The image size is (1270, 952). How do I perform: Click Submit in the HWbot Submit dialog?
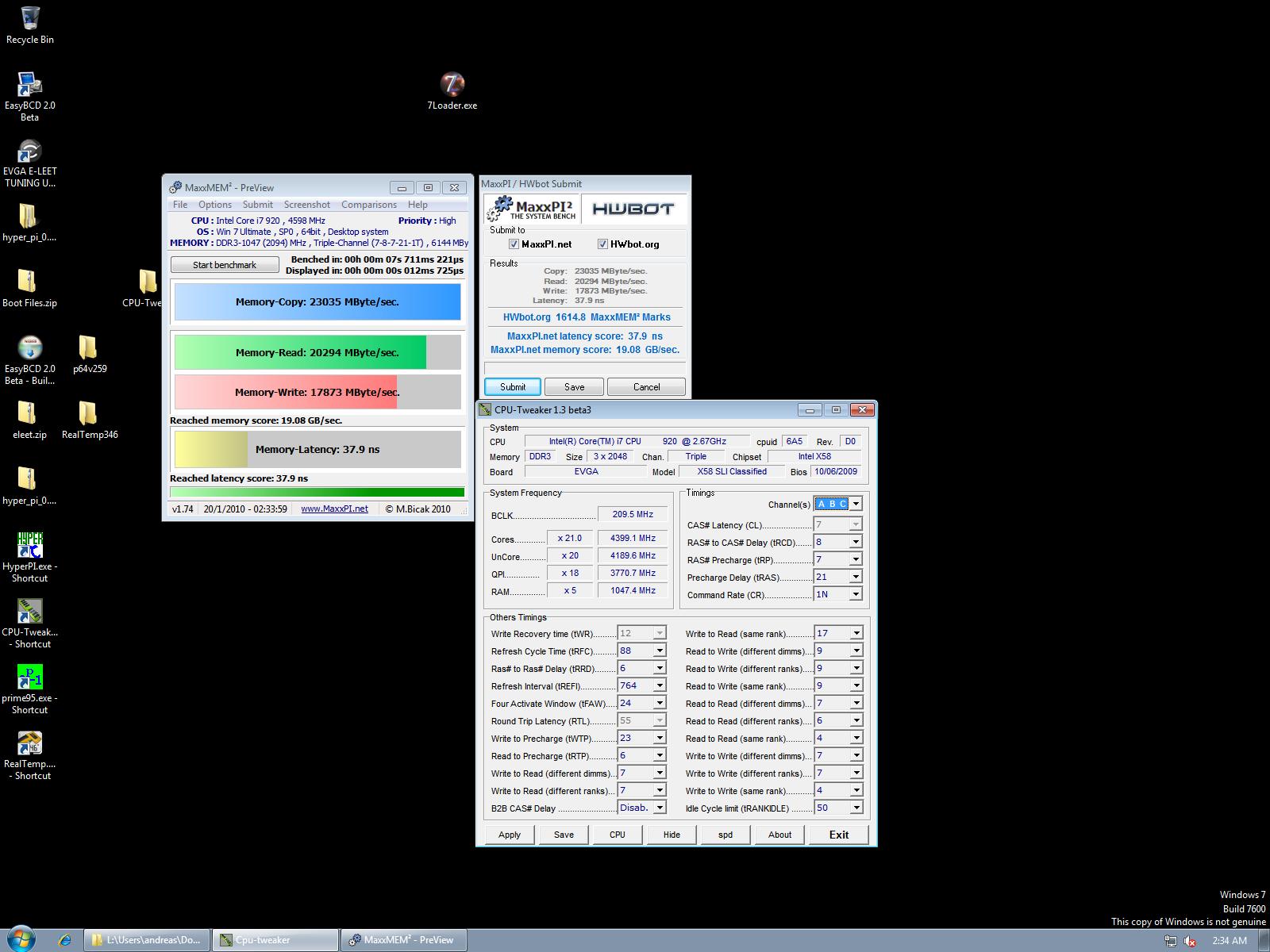tap(513, 387)
